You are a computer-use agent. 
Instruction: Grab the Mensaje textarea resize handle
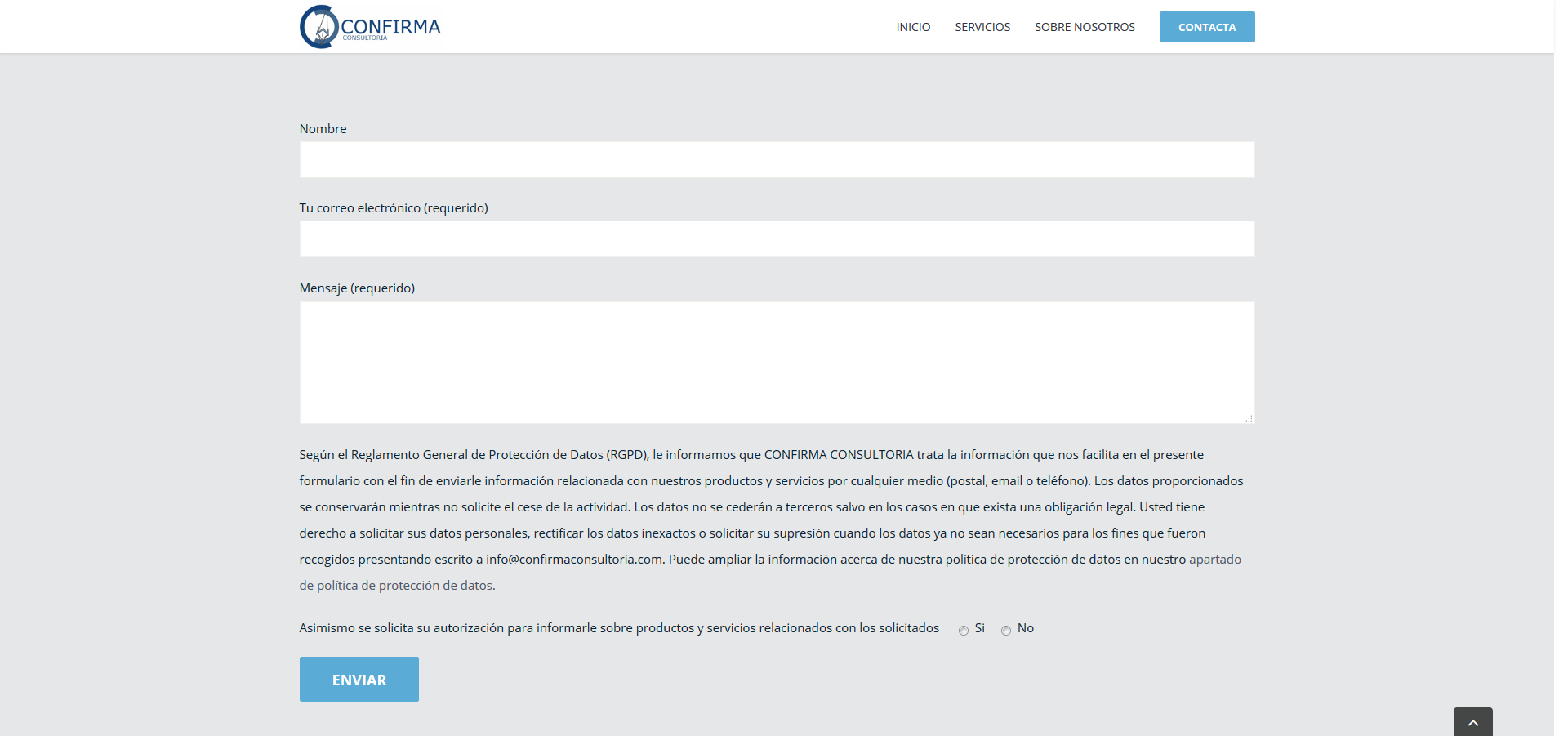pyautogui.click(x=1249, y=418)
